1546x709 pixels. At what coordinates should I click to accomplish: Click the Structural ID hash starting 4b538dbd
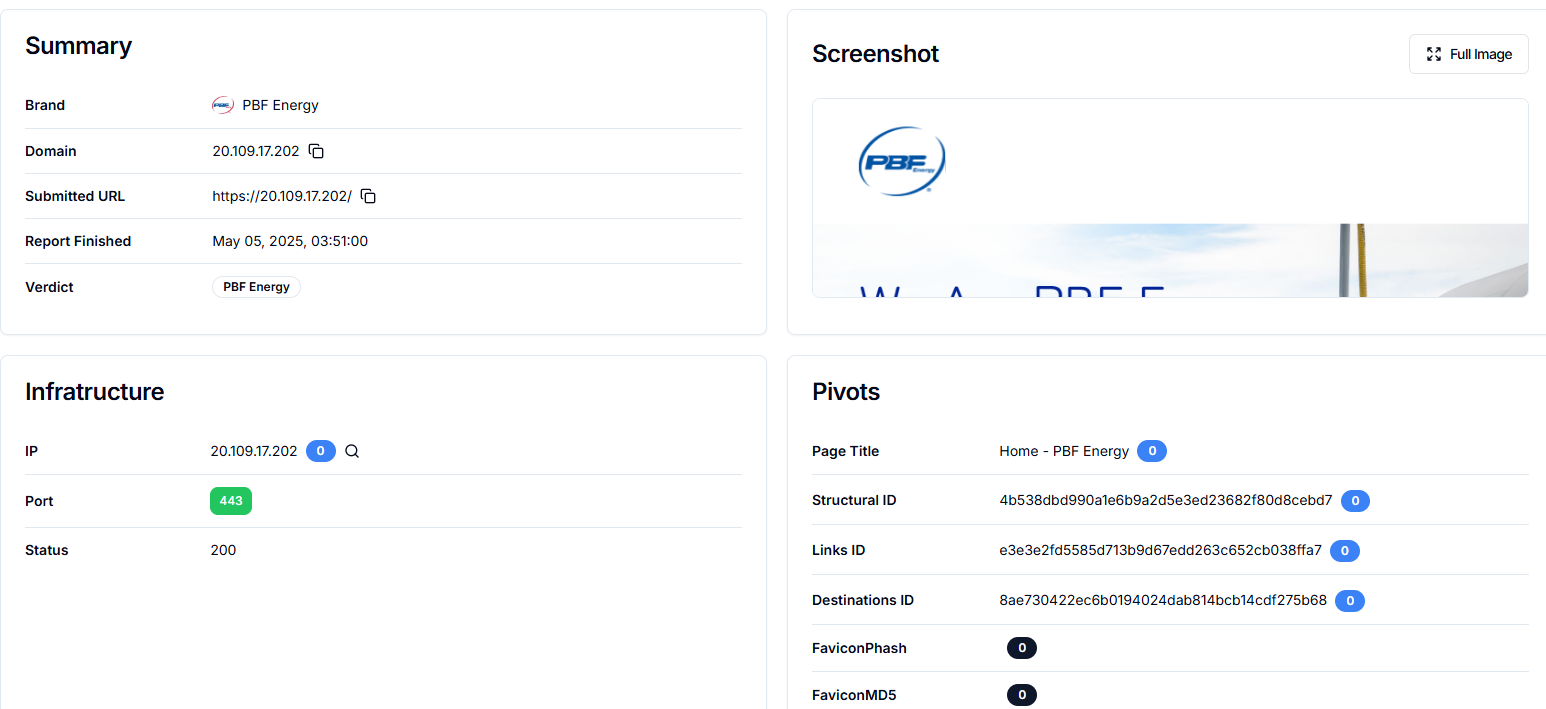point(1166,500)
